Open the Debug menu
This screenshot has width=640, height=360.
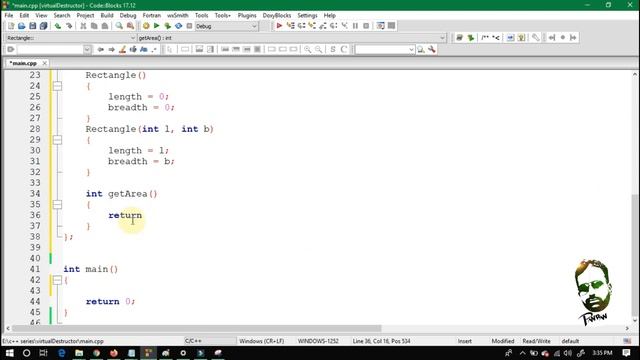point(128,15)
